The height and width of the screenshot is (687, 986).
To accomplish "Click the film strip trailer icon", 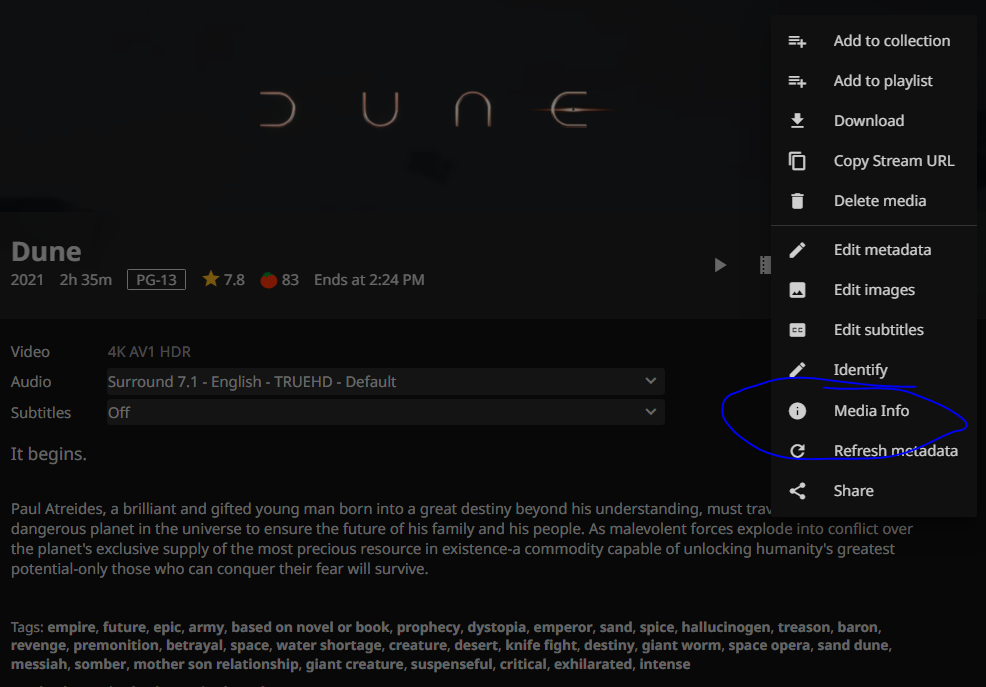I will pos(764,265).
